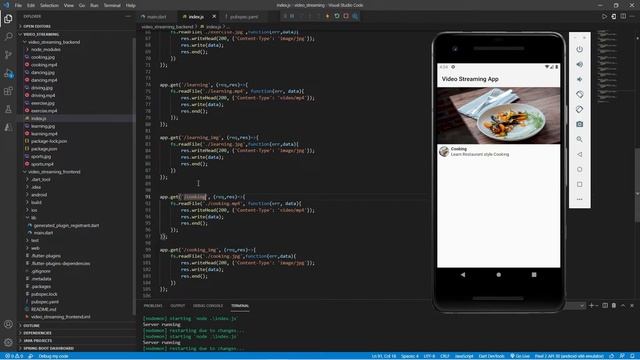Kill terminal with the trash icon
640x360 pixels.
pos(614,305)
